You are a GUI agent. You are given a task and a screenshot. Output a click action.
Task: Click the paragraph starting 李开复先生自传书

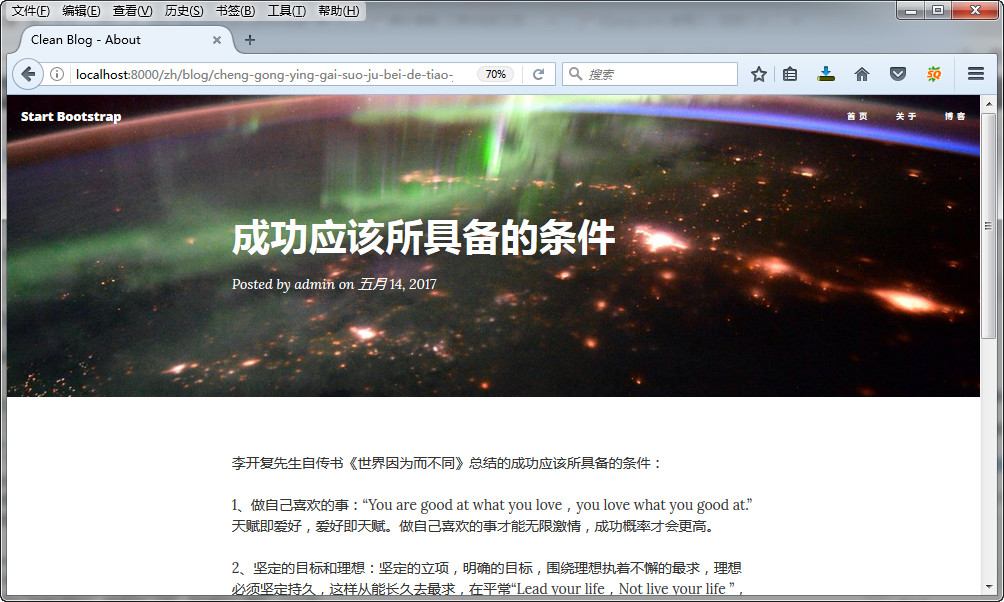tap(446, 463)
